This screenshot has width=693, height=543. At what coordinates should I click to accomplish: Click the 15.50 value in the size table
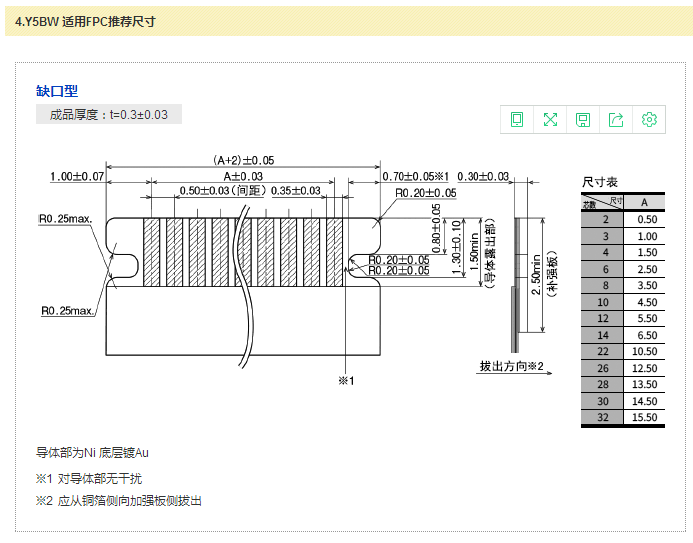click(647, 417)
